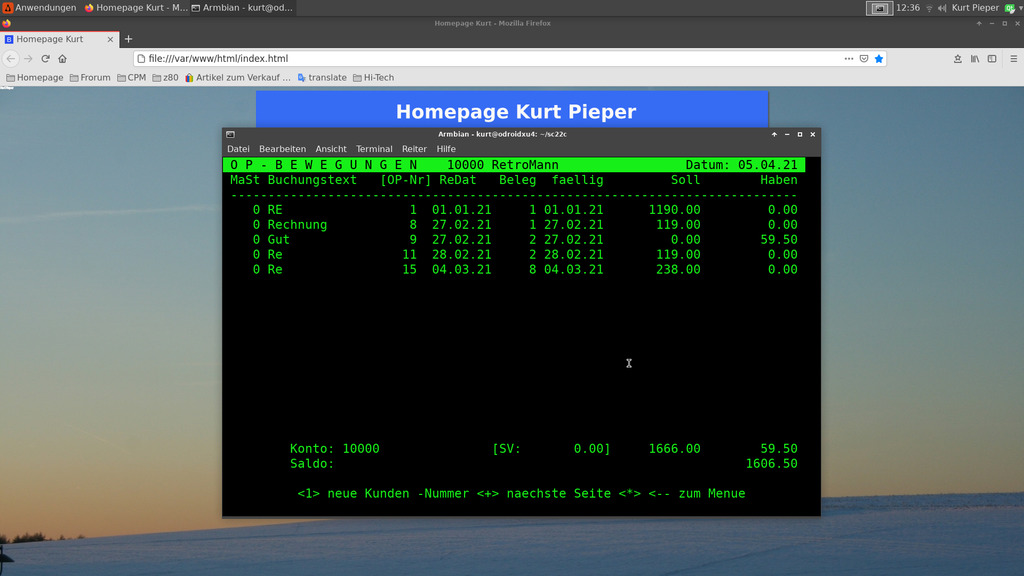
Task: Click the volume speaker icon in panel
Action: 941,8
